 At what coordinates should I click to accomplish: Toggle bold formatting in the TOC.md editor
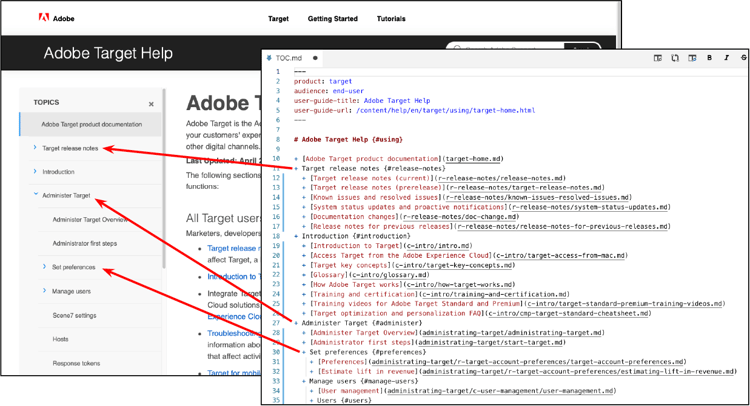[x=709, y=58]
